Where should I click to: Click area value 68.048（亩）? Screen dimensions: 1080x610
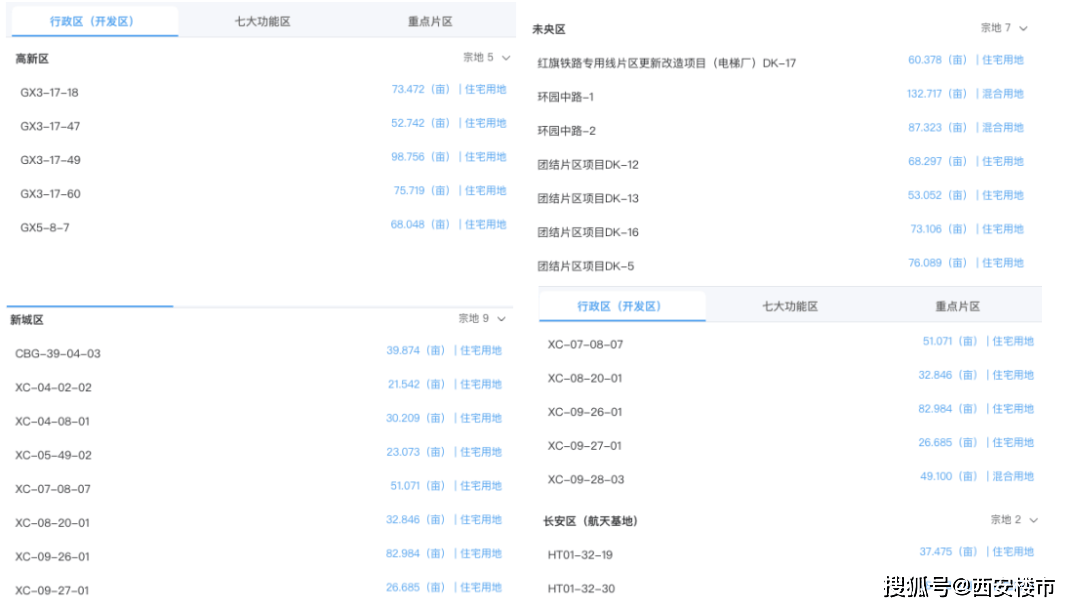click(420, 224)
